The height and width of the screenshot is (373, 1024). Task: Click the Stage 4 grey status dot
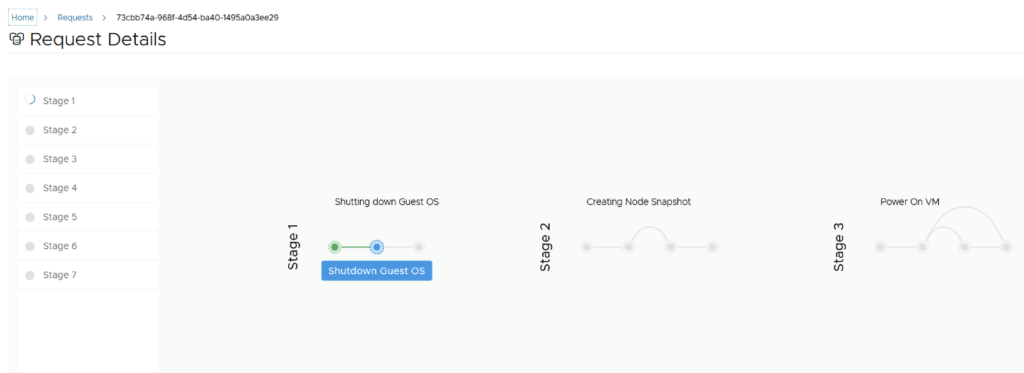click(x=29, y=189)
